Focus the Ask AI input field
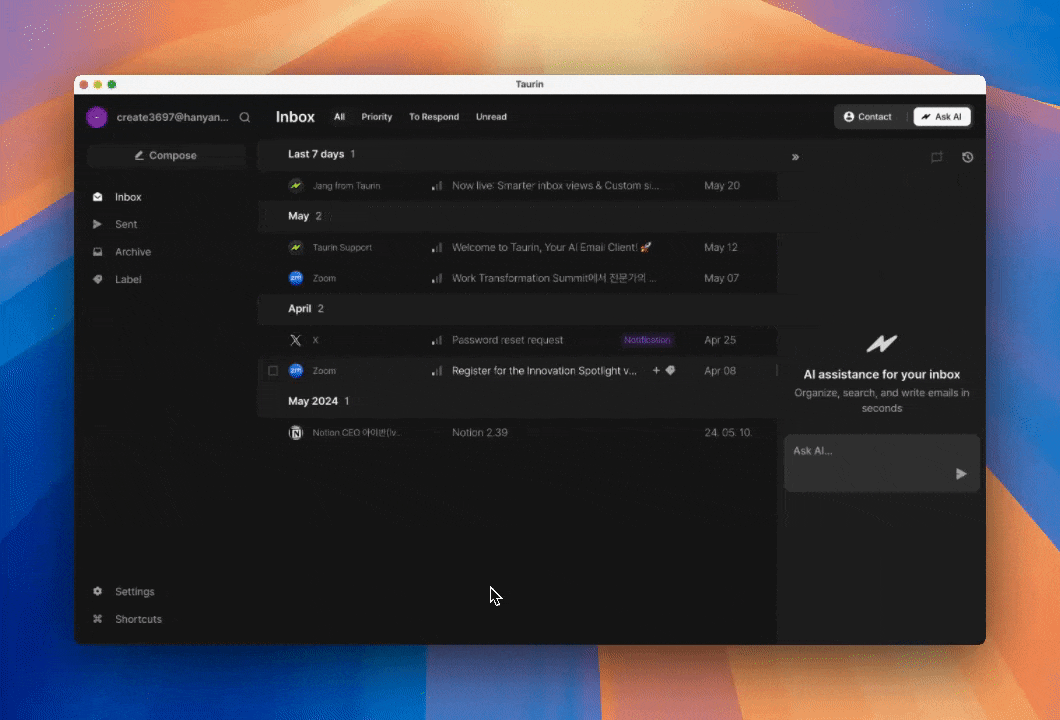 point(870,451)
